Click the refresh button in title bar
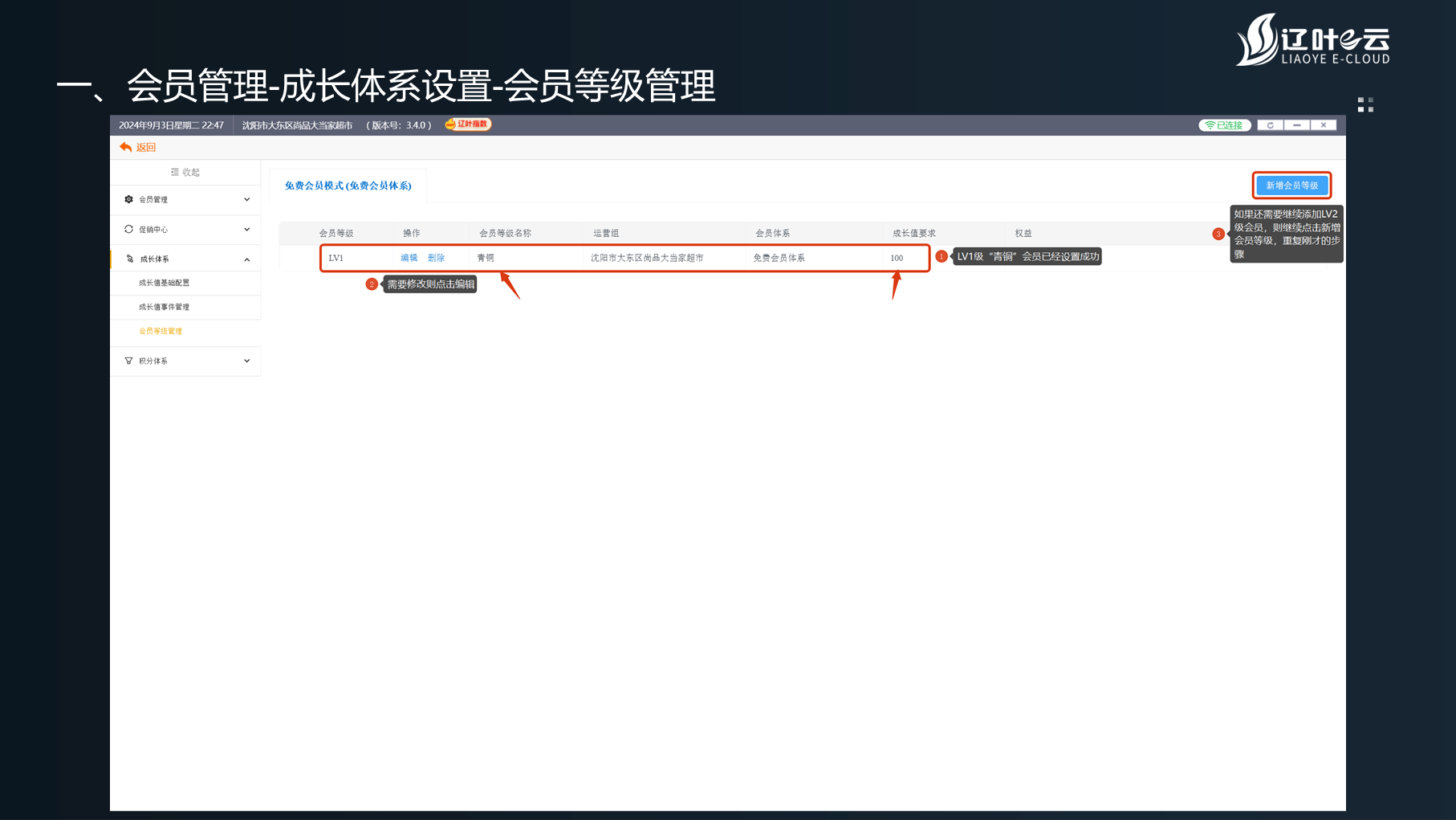1456x820 pixels. pyautogui.click(x=1270, y=125)
